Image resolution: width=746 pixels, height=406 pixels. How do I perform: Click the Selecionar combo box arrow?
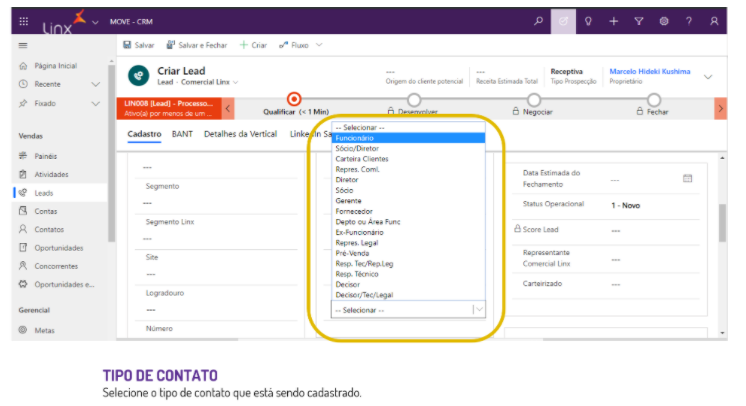(x=479, y=310)
